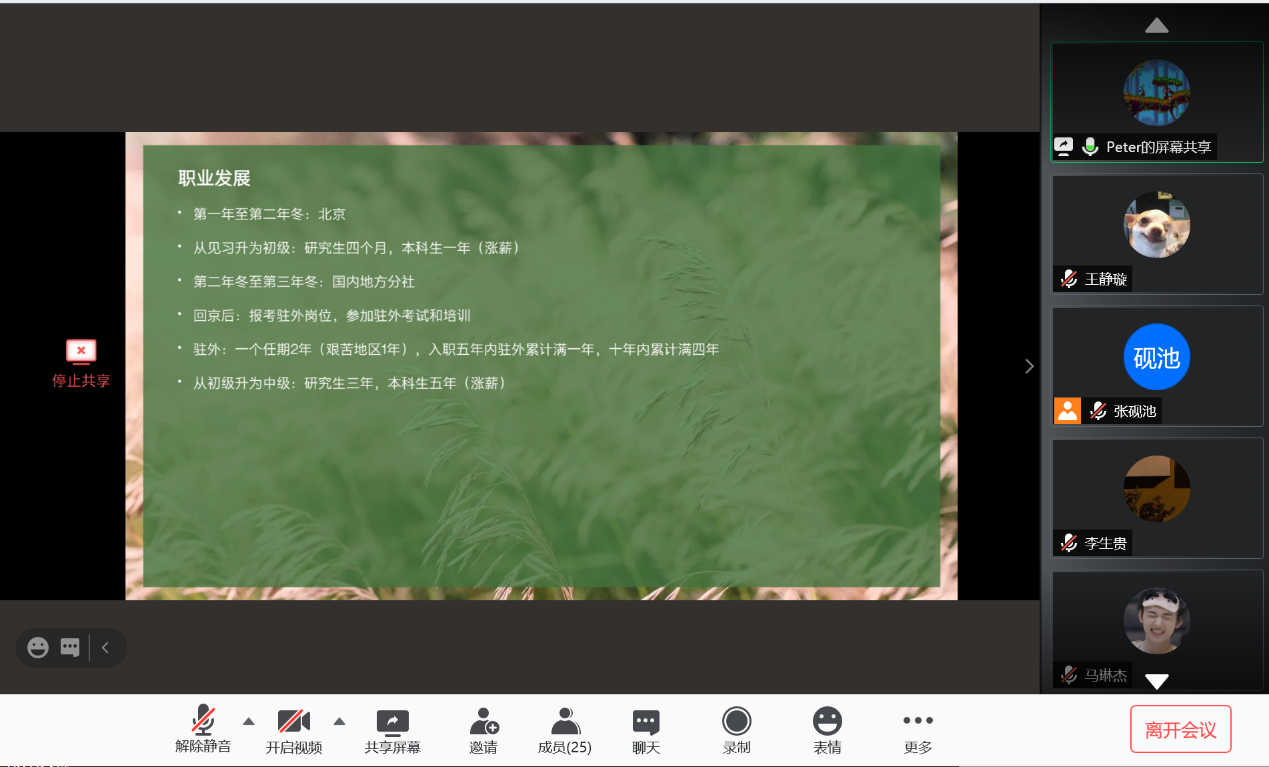Click the chat bubble icon in floating toolbar

70,648
